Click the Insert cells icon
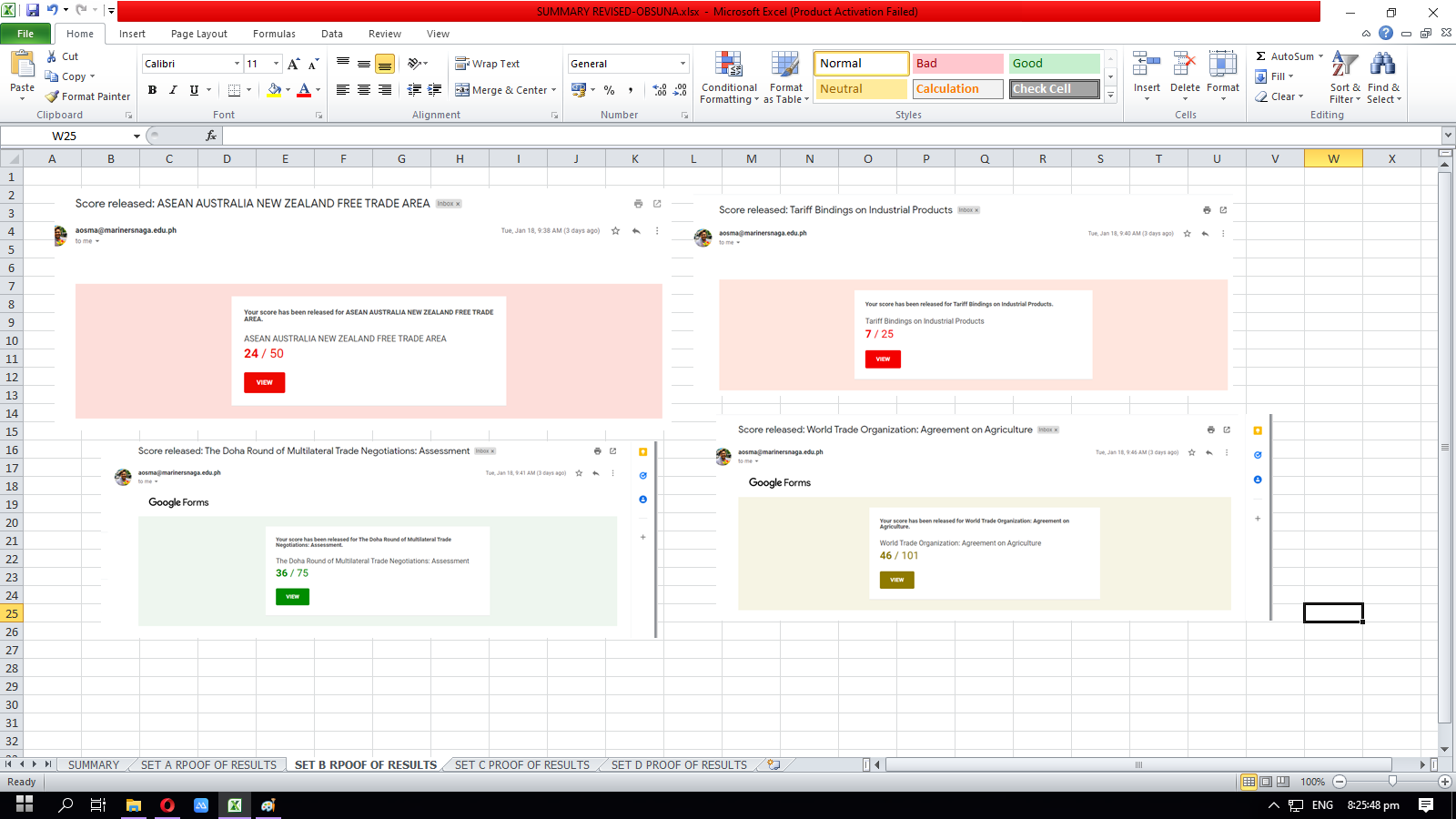 (x=1147, y=64)
